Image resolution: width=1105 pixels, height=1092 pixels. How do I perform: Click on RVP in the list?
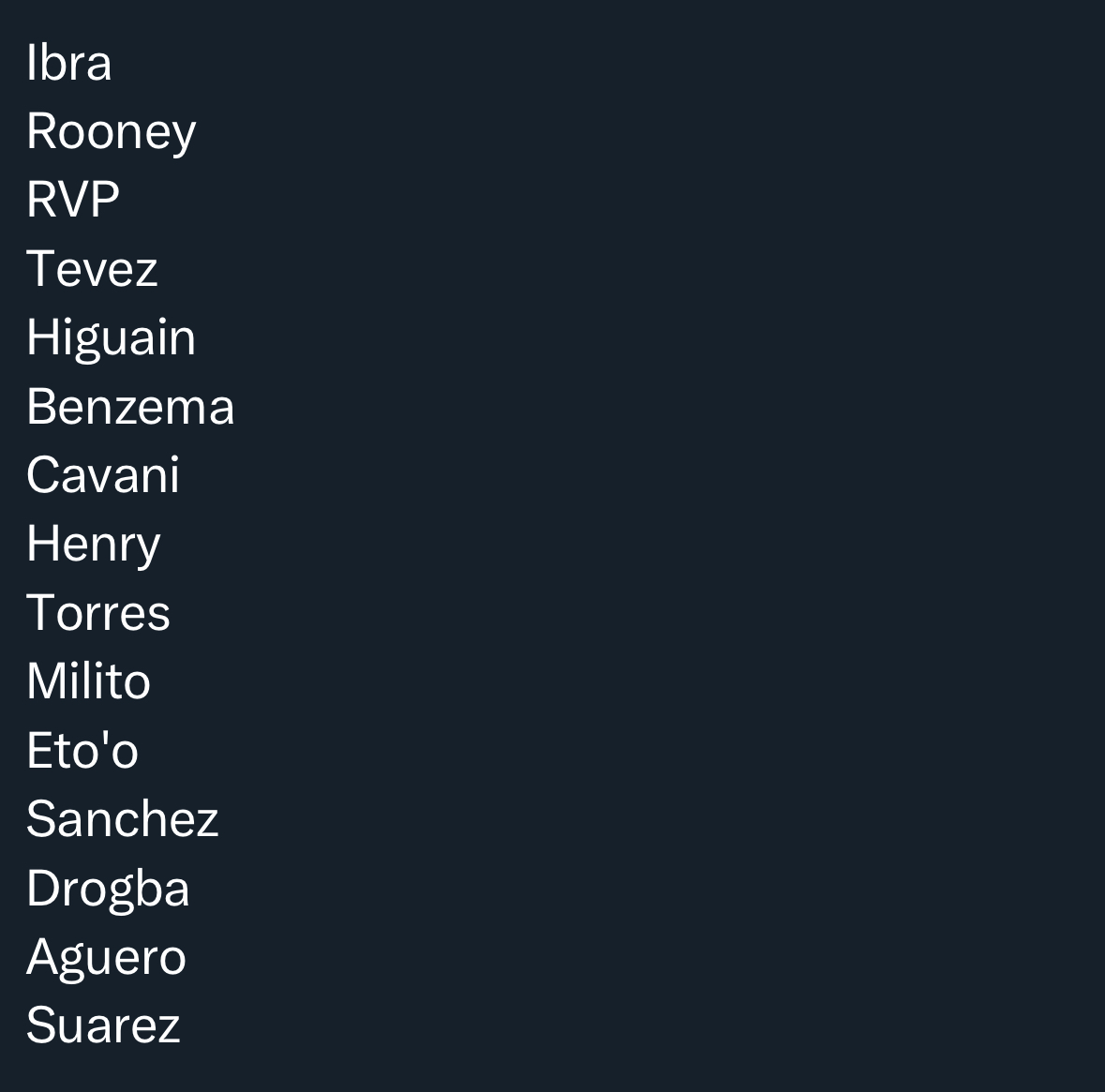click(73, 200)
